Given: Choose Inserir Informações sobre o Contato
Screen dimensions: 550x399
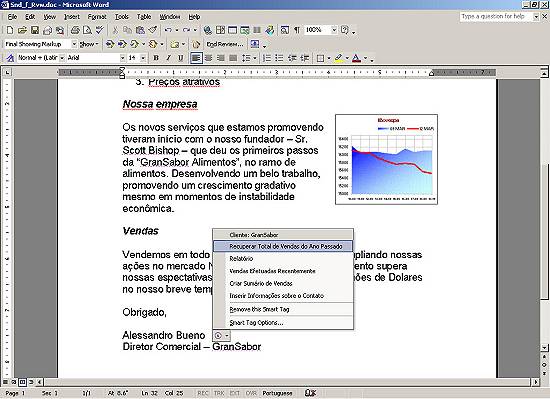Looking at the screenshot, I should pyautogui.click(x=283, y=296).
